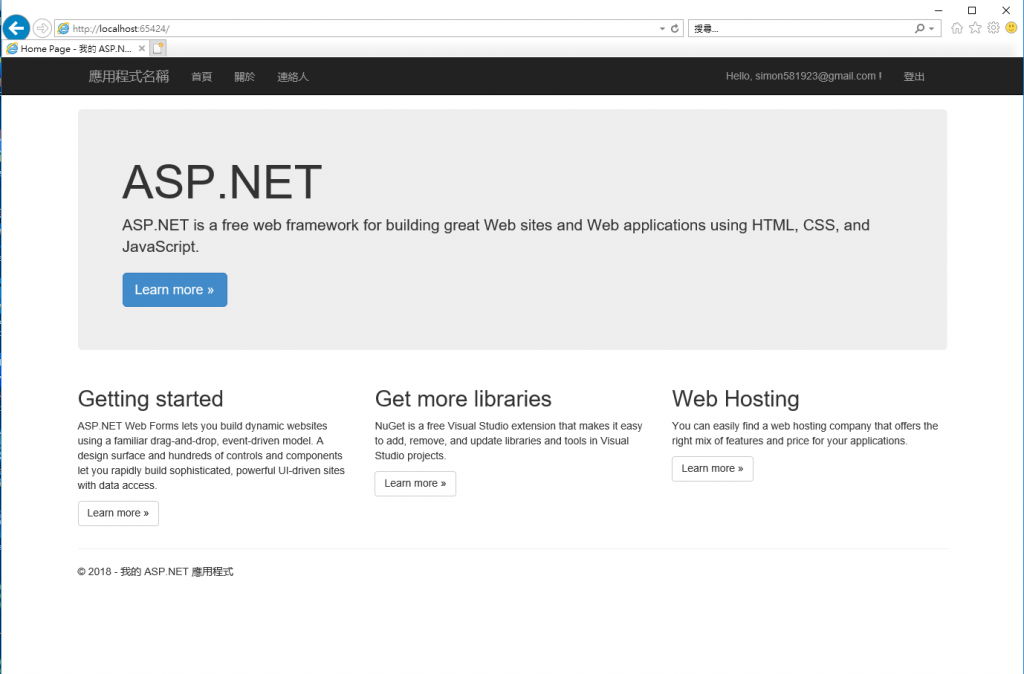Click the IE page icon in address bar
1024x674 pixels.
pyautogui.click(x=63, y=28)
